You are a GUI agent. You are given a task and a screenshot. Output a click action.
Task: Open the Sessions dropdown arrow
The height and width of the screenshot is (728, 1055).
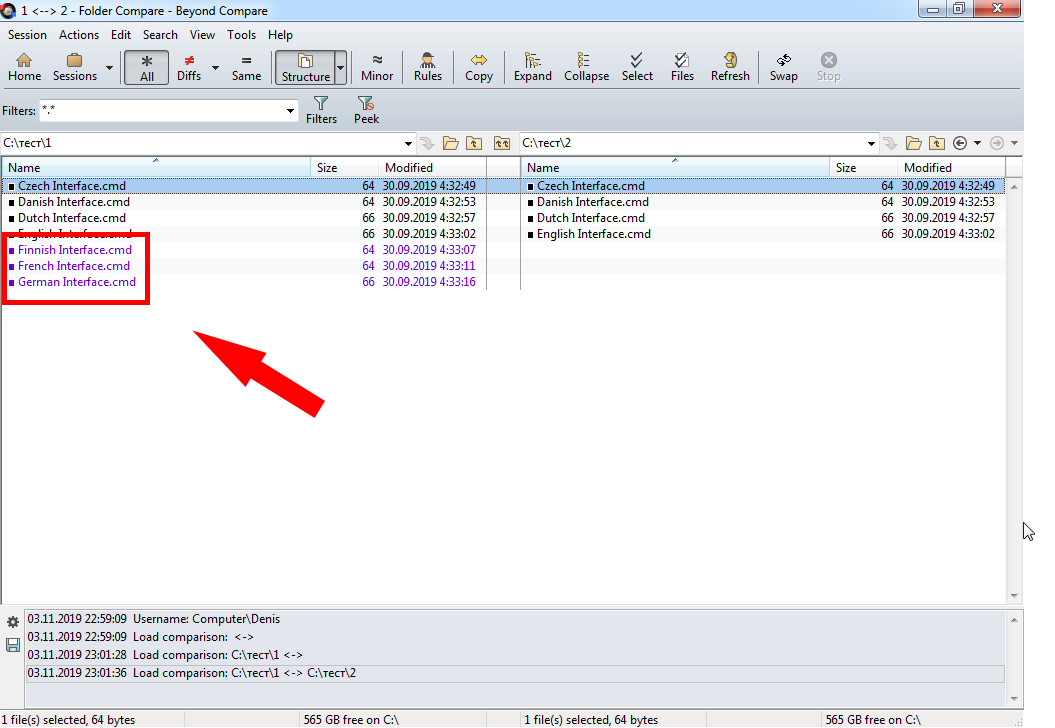pyautogui.click(x=109, y=68)
